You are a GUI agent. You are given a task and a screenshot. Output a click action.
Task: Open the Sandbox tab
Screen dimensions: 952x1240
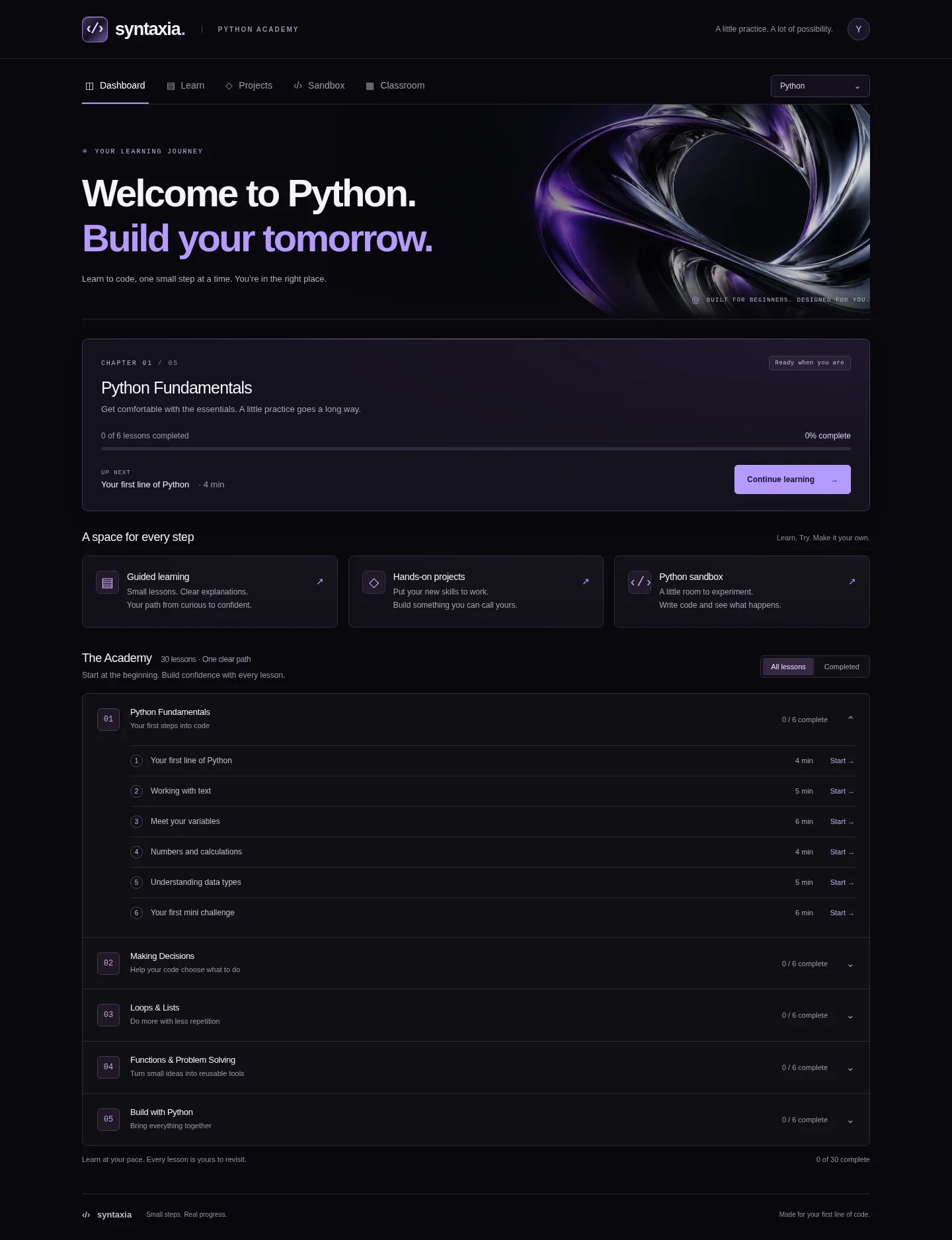tap(319, 86)
